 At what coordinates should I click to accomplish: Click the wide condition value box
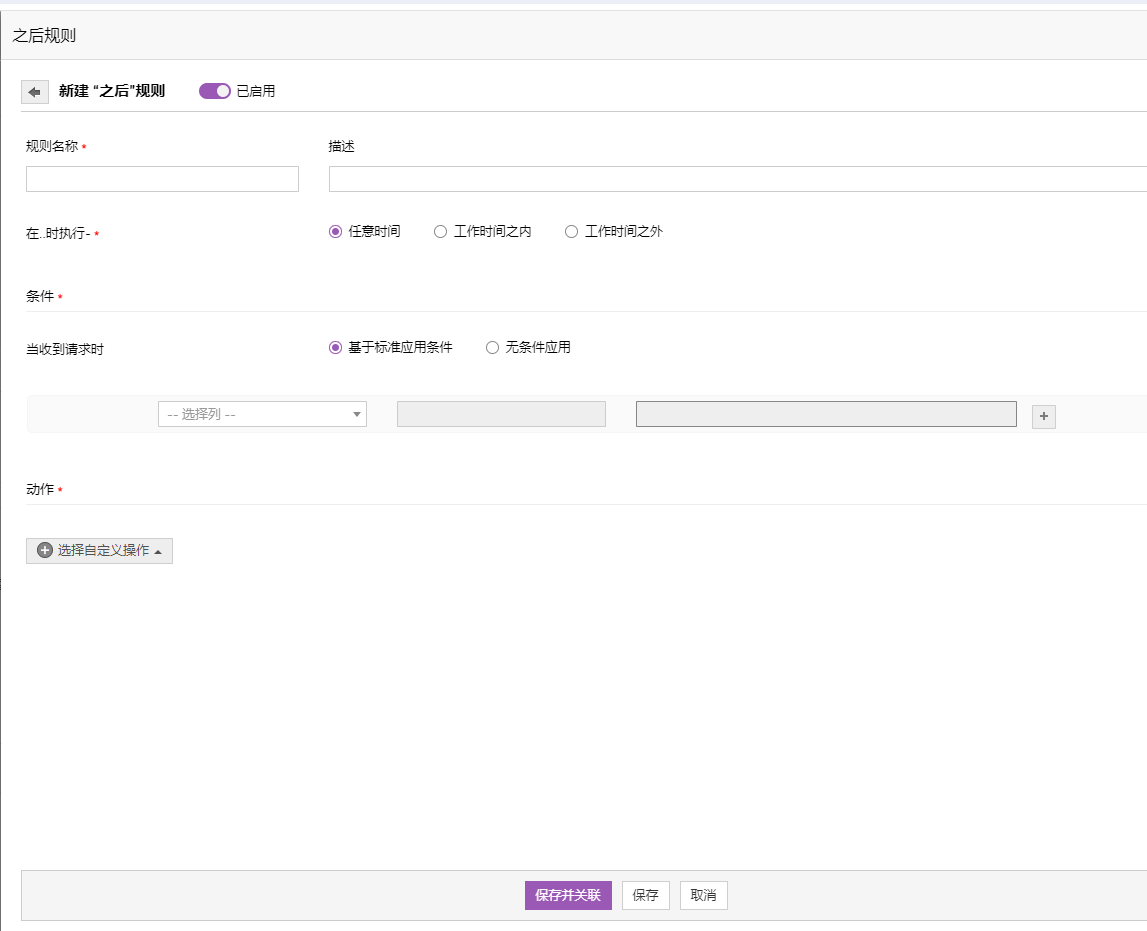click(826, 414)
